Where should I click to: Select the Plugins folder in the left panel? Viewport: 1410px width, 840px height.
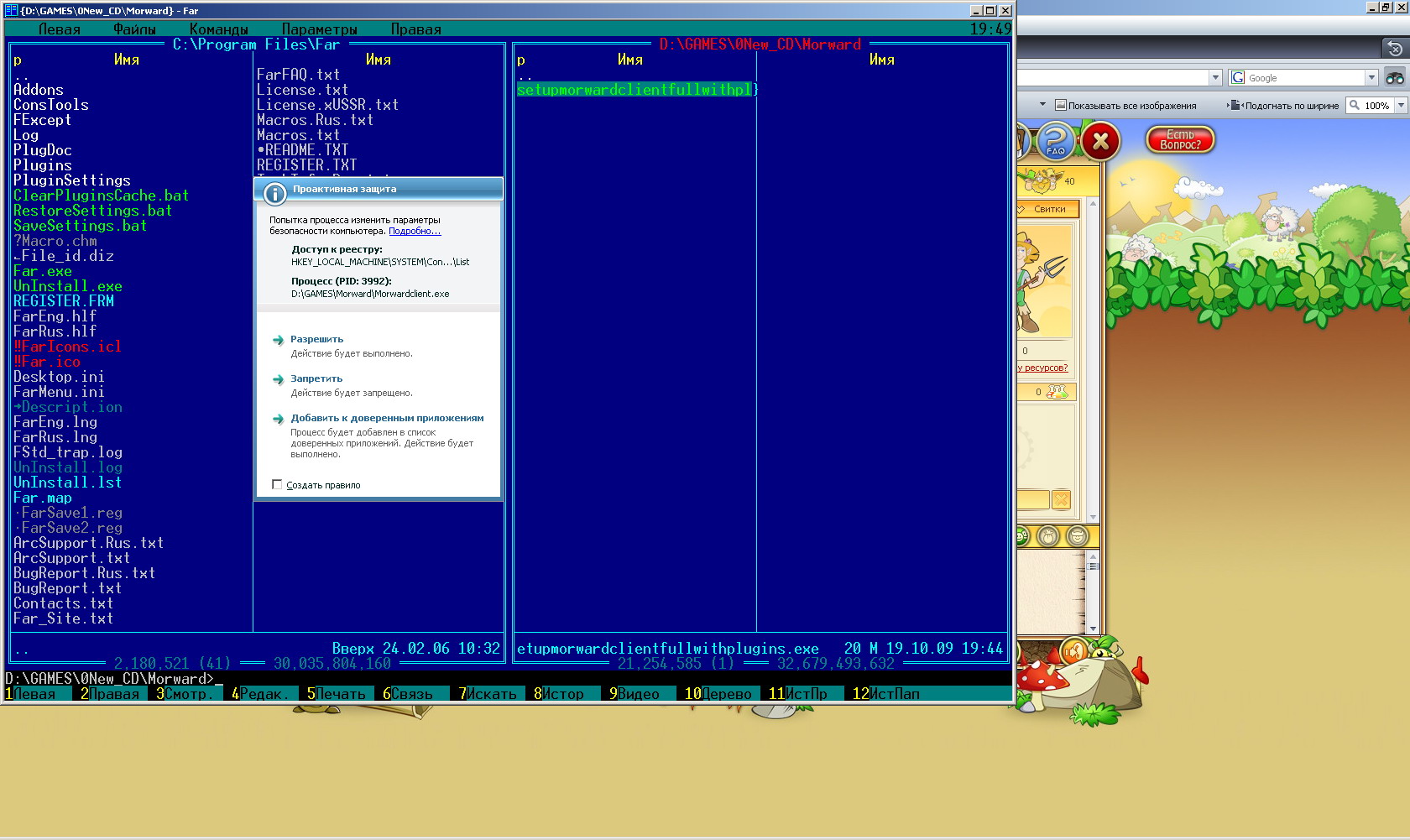[43, 165]
